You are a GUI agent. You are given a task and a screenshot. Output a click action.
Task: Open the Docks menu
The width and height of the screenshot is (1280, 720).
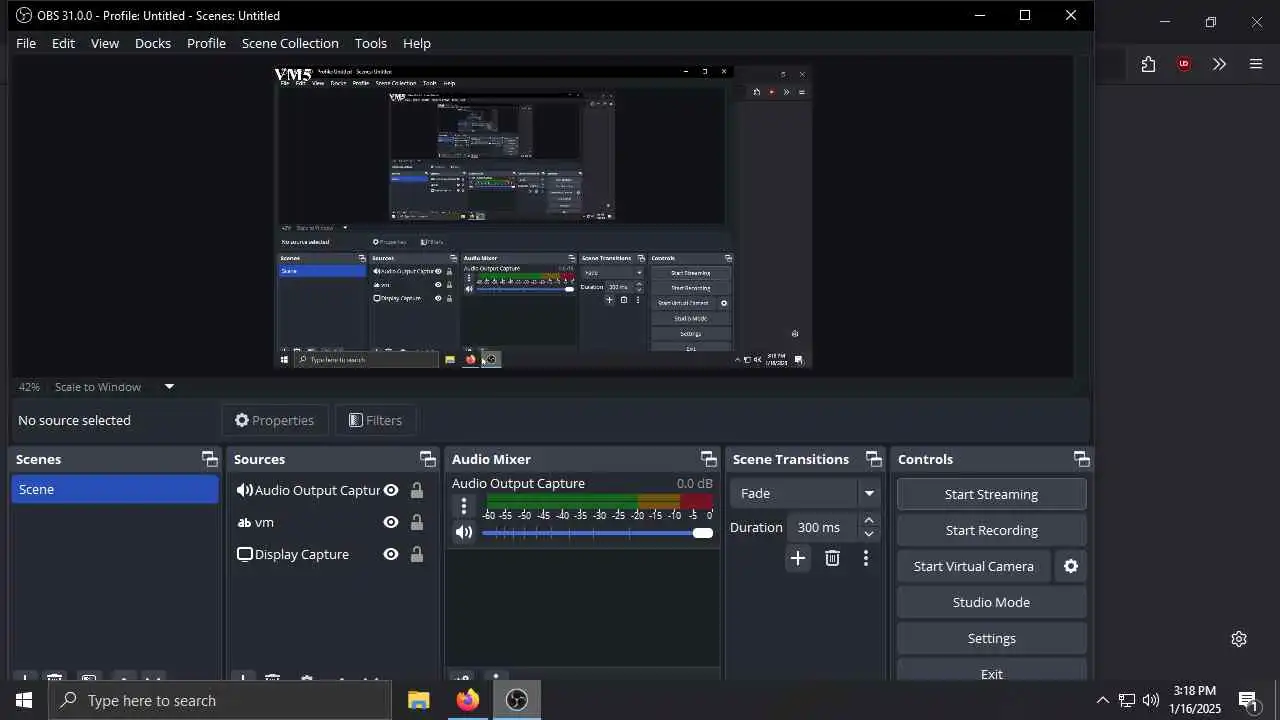coord(153,43)
